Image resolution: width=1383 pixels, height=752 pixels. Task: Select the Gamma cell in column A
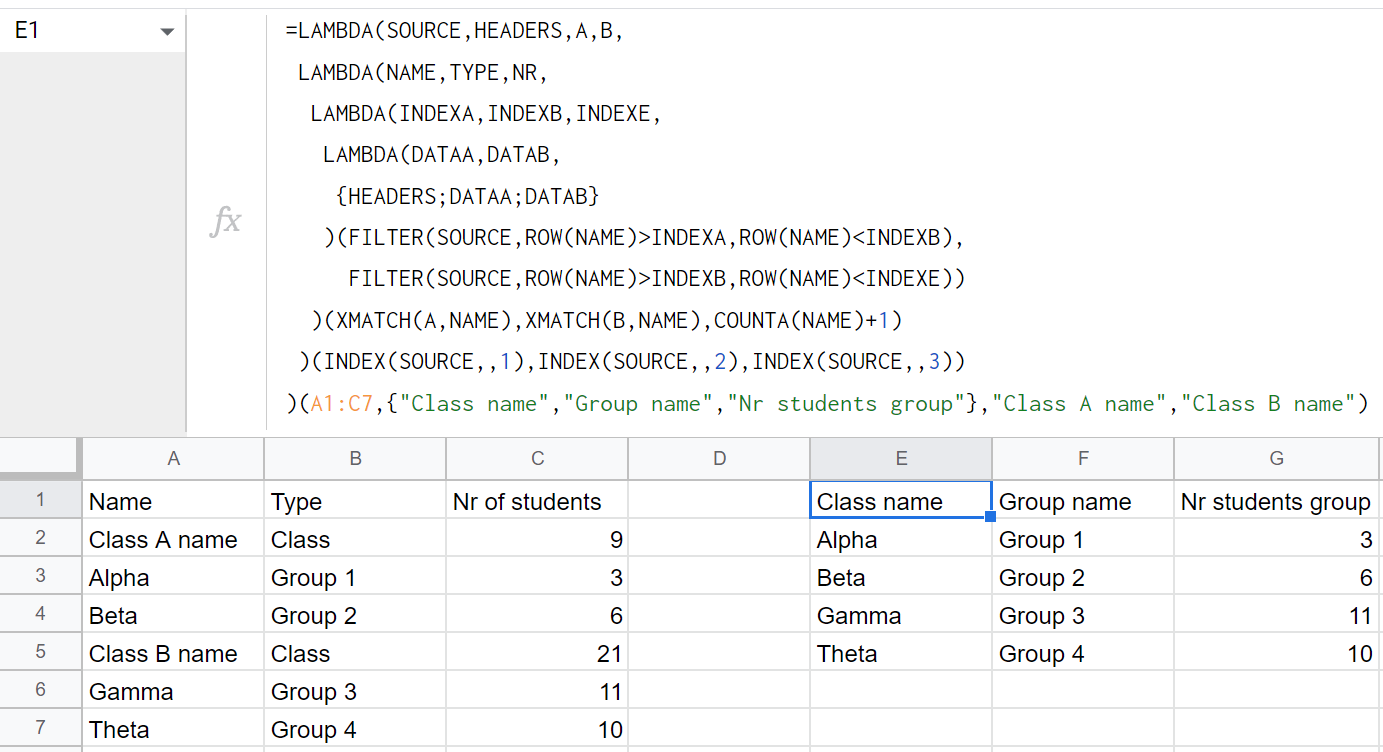click(173, 691)
